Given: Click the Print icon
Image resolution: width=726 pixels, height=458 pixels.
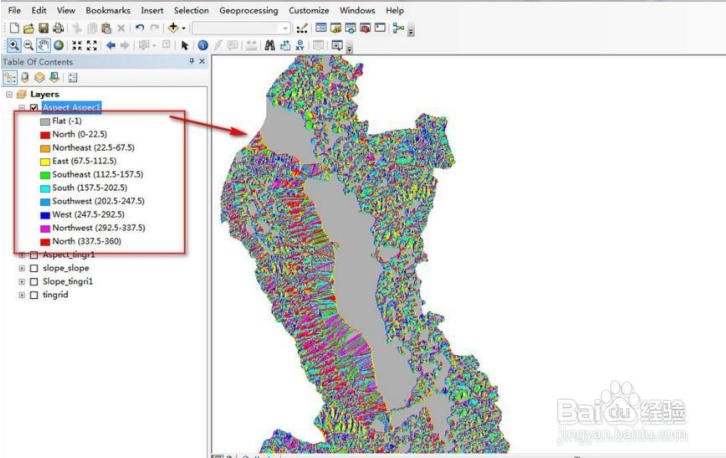Looking at the screenshot, I should pos(58,28).
